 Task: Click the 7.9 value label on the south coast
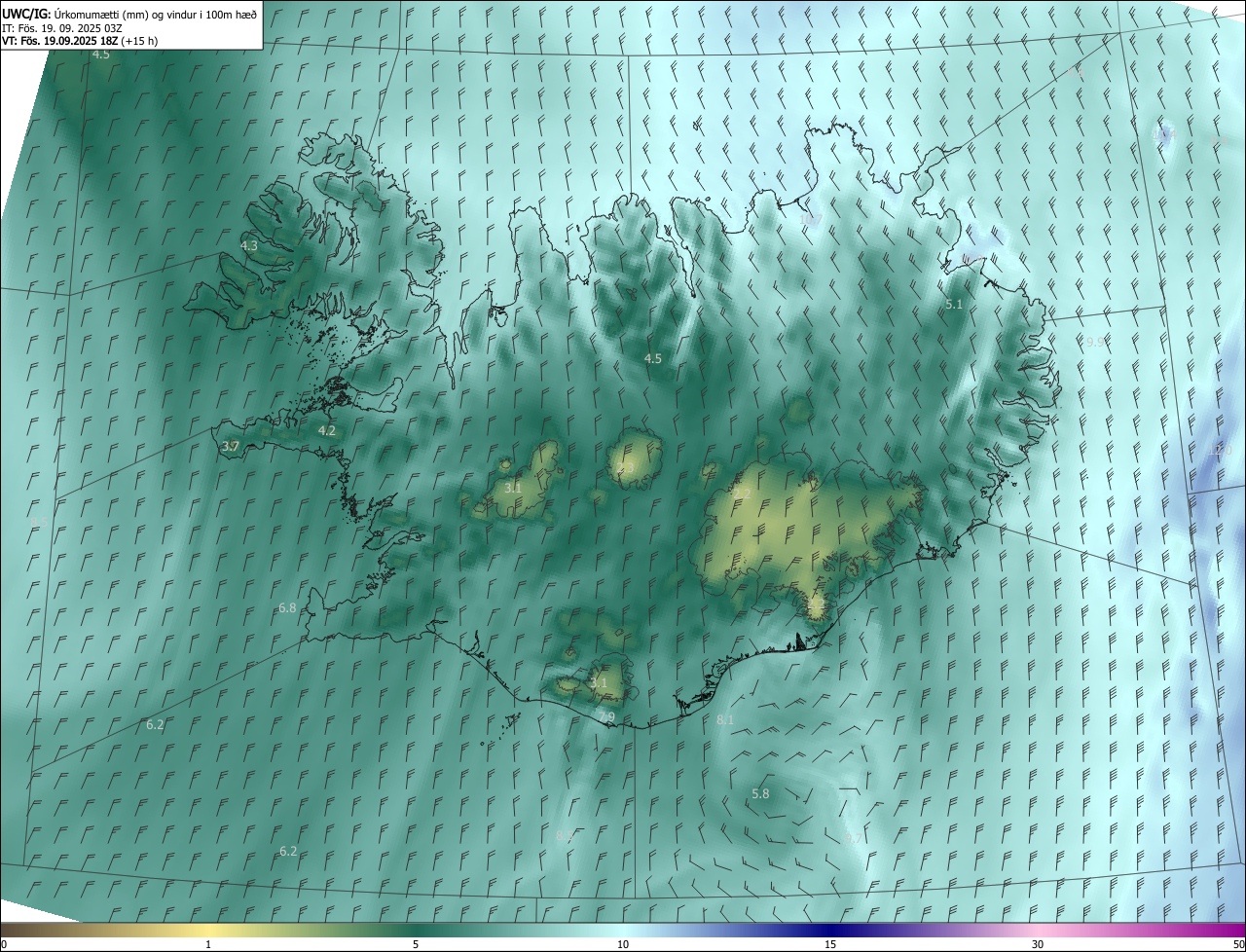tap(605, 717)
